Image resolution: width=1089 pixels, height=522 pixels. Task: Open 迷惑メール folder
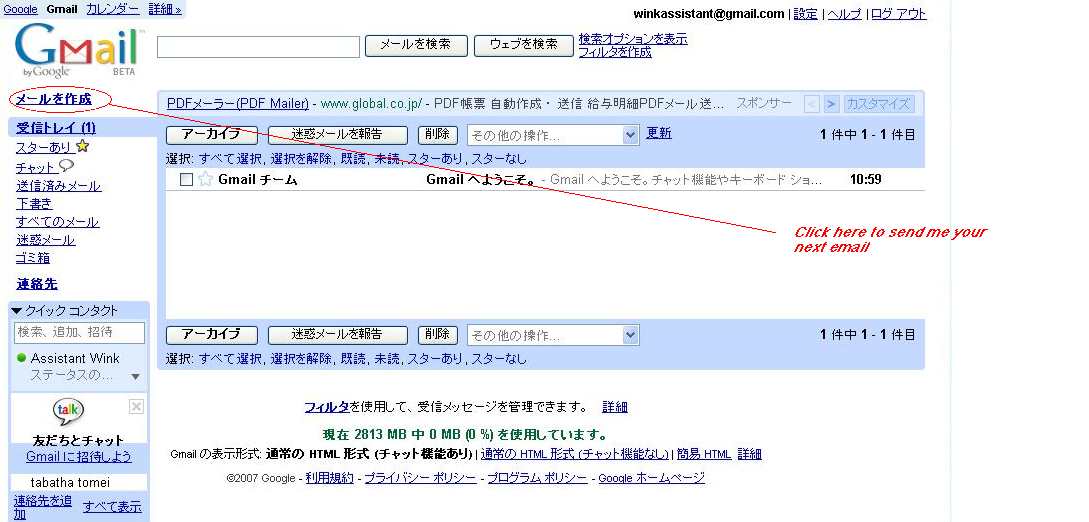tap(46, 240)
